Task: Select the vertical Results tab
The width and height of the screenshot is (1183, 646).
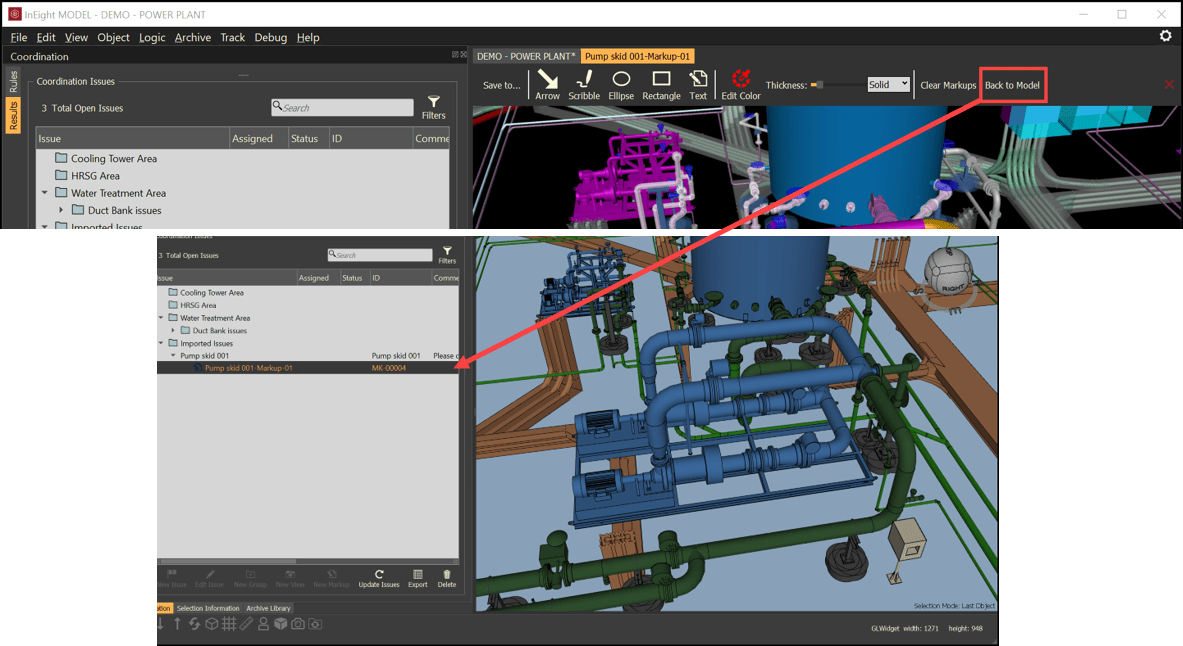Action: (13, 115)
